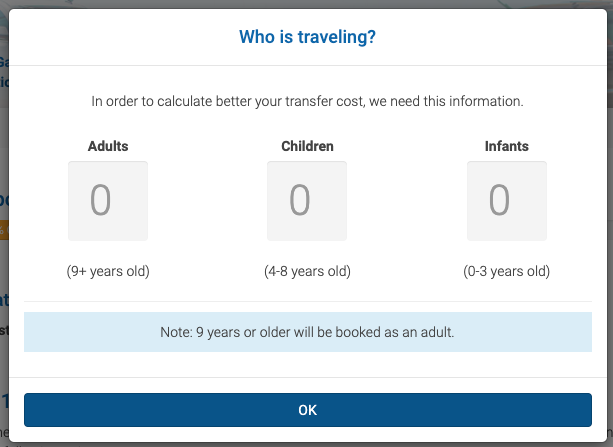Image resolution: width=613 pixels, height=447 pixels.
Task: Click the Adults label
Action: [x=108, y=146]
